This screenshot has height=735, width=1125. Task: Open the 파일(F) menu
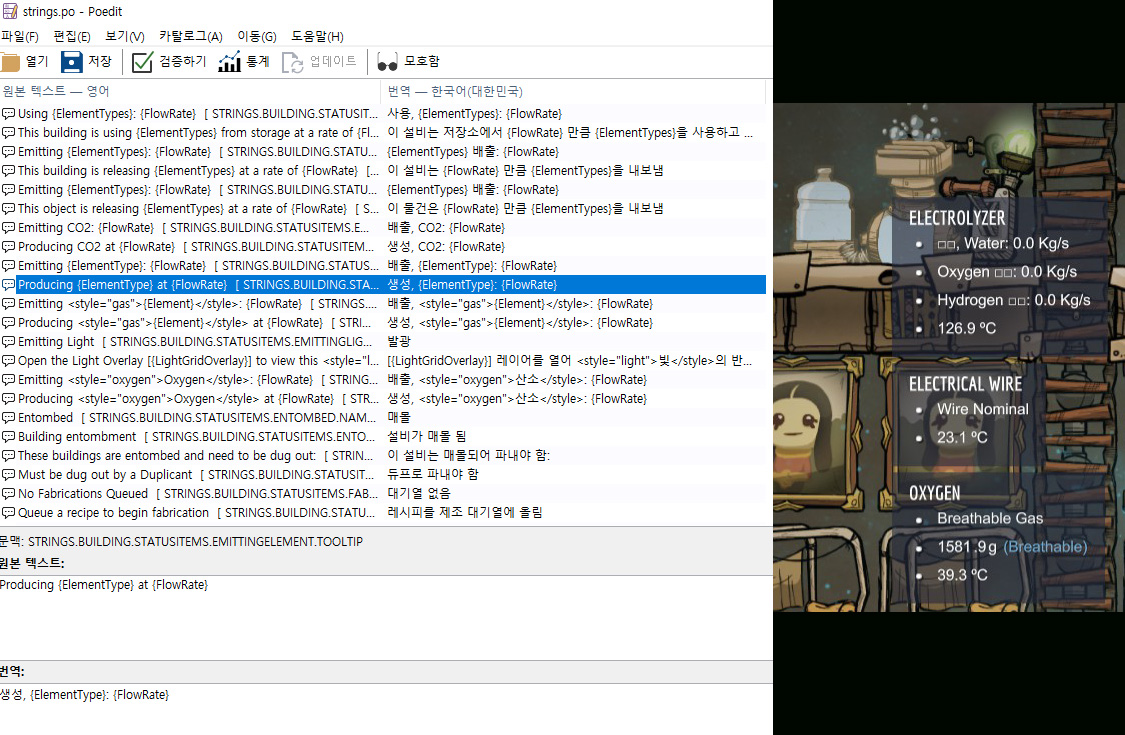20,36
